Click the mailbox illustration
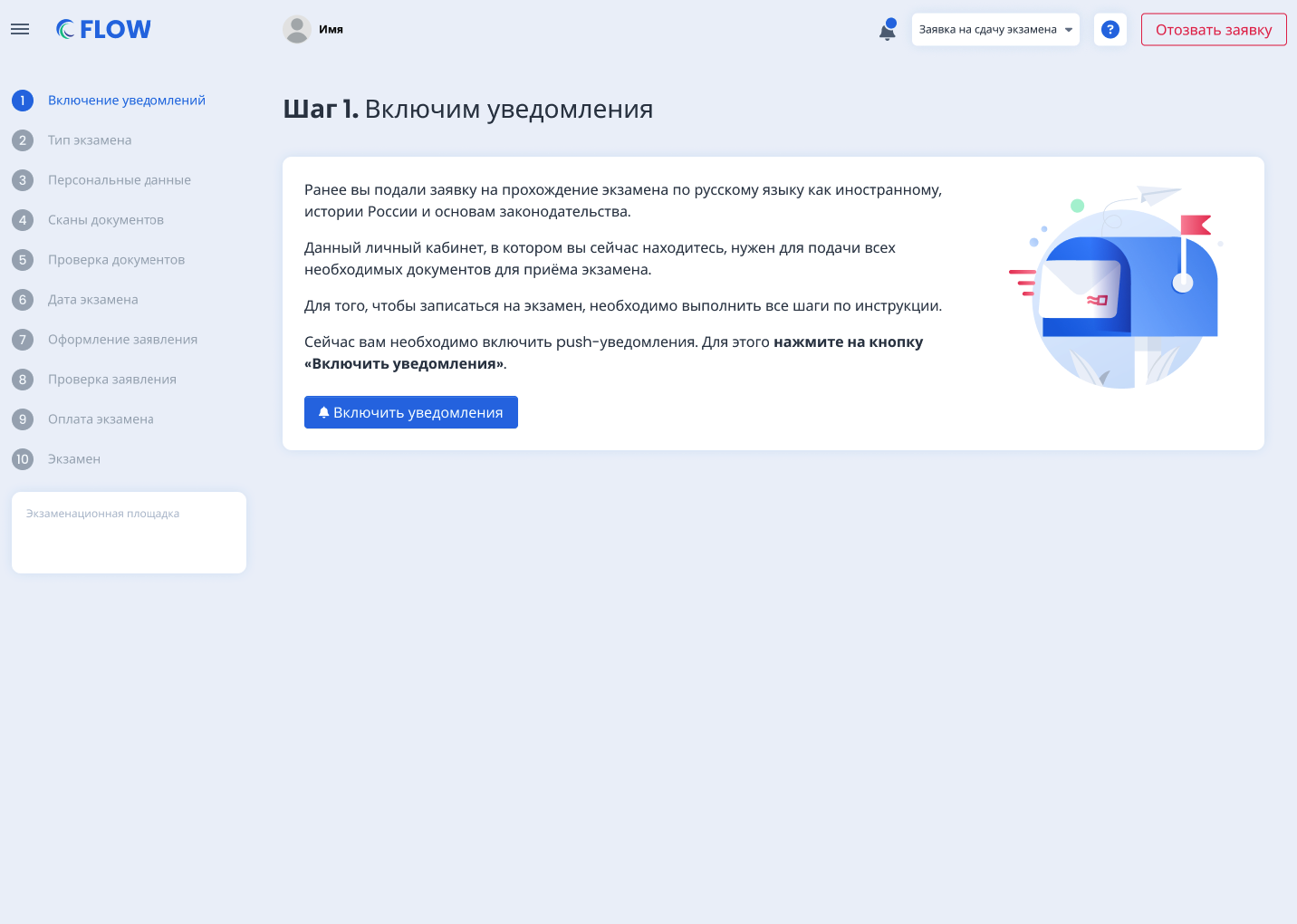The image size is (1297, 924). tap(1119, 290)
